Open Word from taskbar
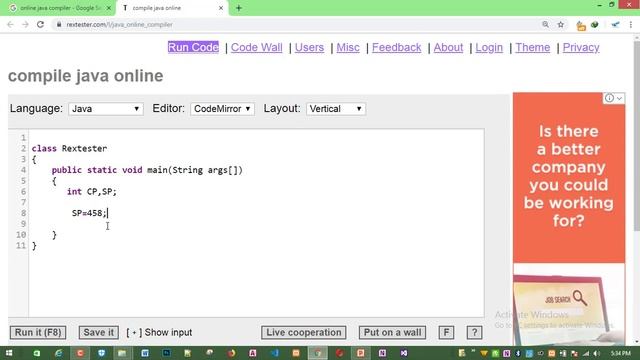This screenshot has width=640, height=360. 145,353
